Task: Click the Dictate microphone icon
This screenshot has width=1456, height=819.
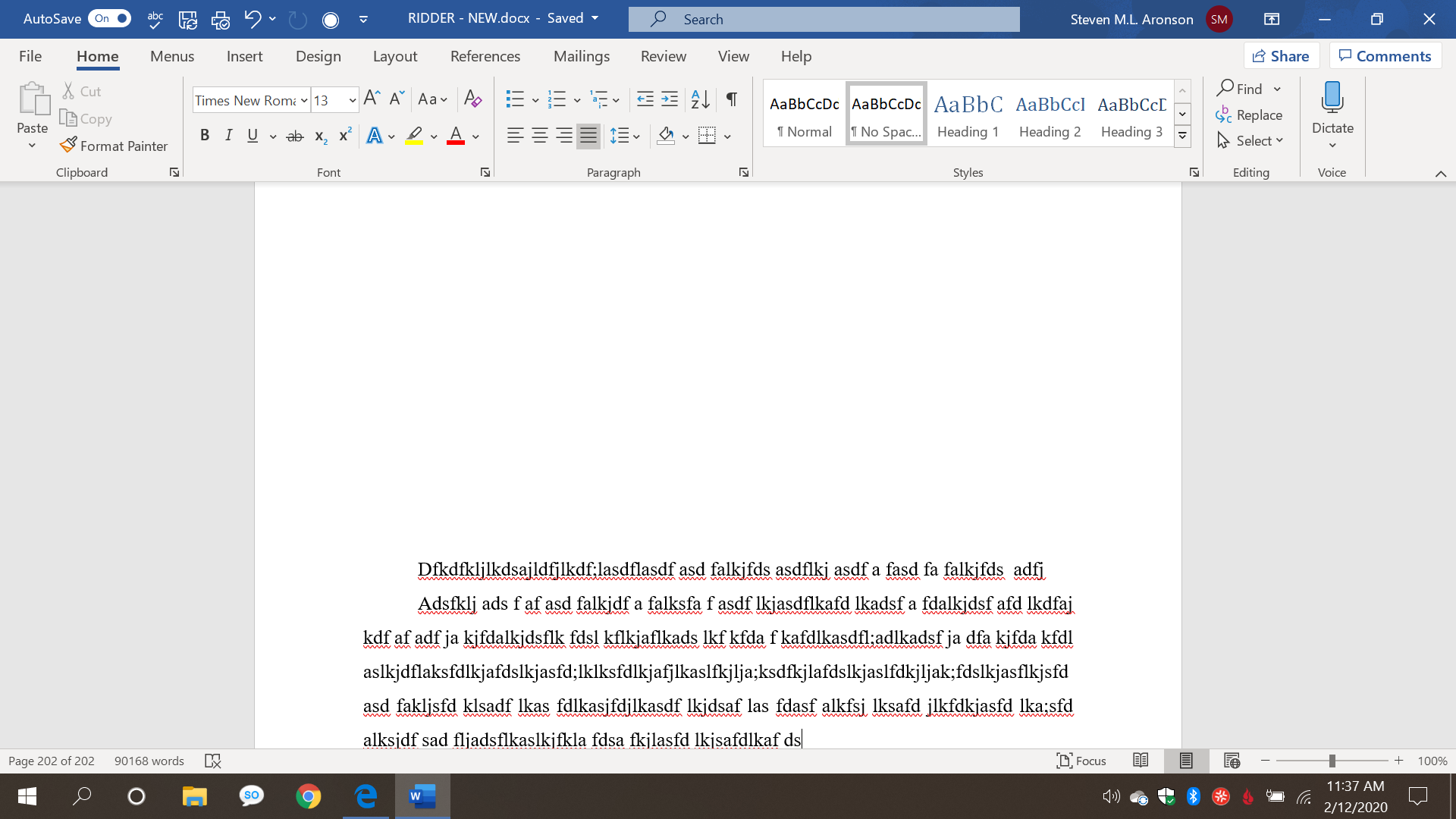Action: 1332,99
